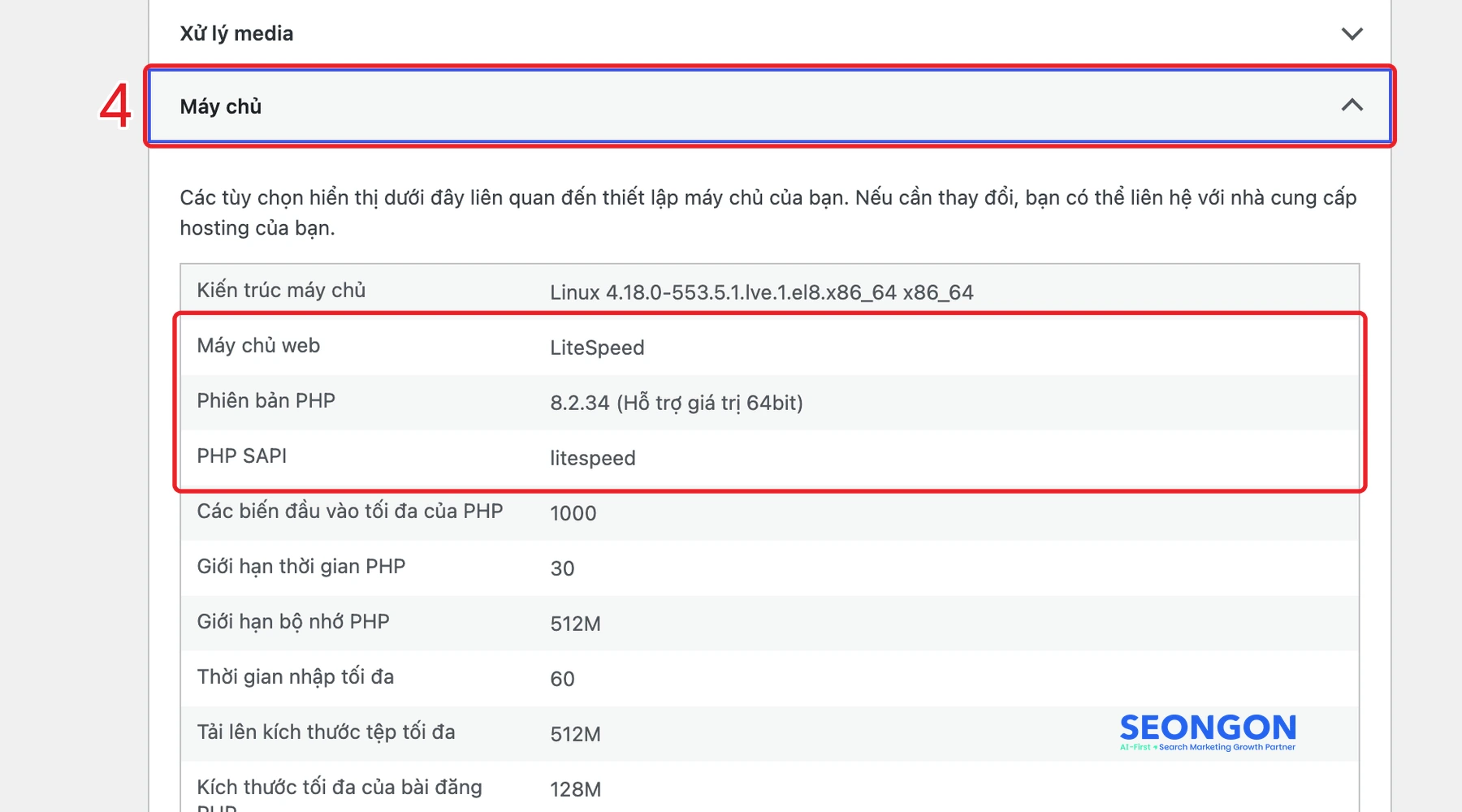Click the Kích thước tối đa bài đăng label
Image resolution: width=1462 pixels, height=812 pixels.
(x=340, y=796)
